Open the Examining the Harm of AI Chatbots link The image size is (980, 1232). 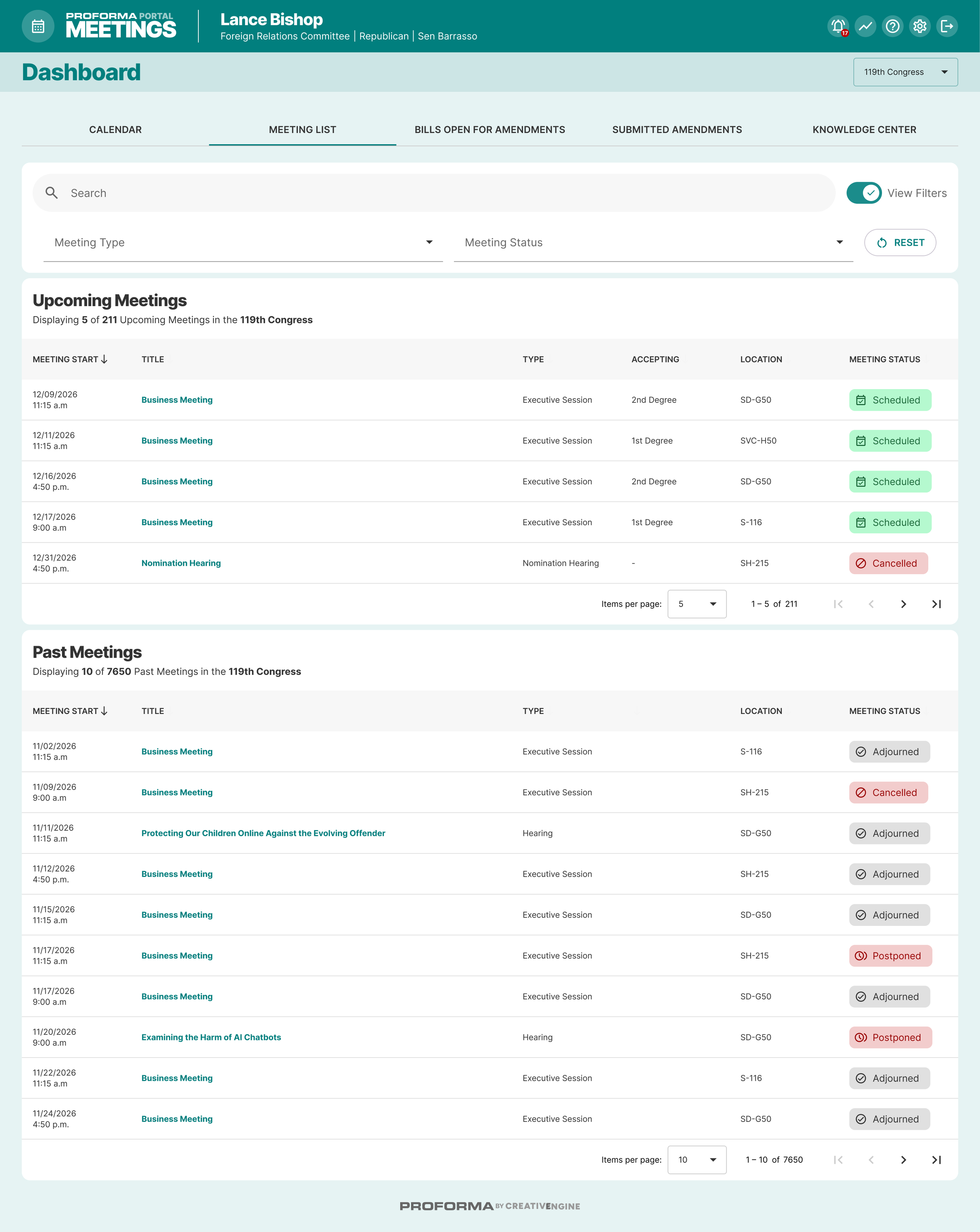tap(211, 1037)
